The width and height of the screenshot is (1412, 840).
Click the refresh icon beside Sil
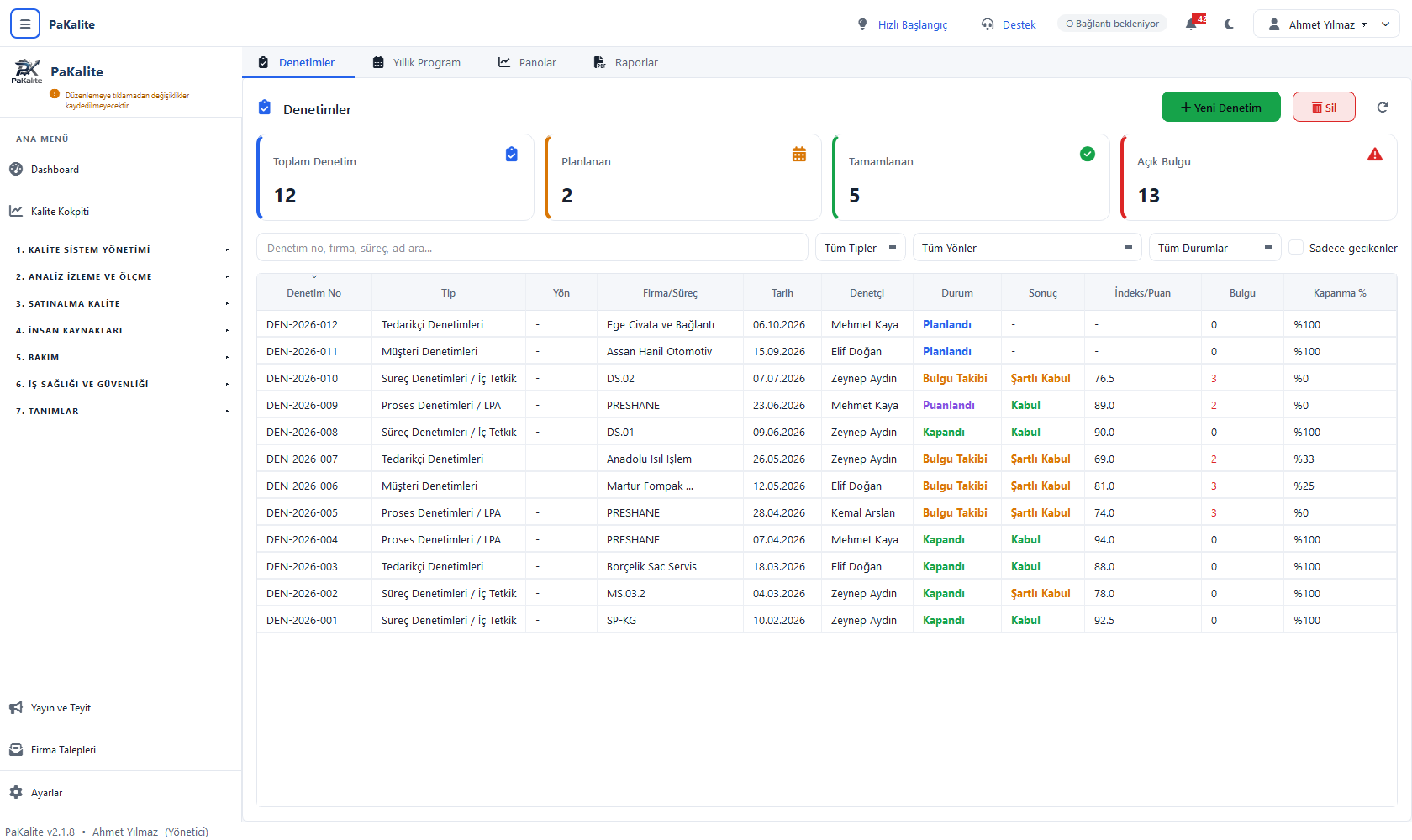point(1383,107)
